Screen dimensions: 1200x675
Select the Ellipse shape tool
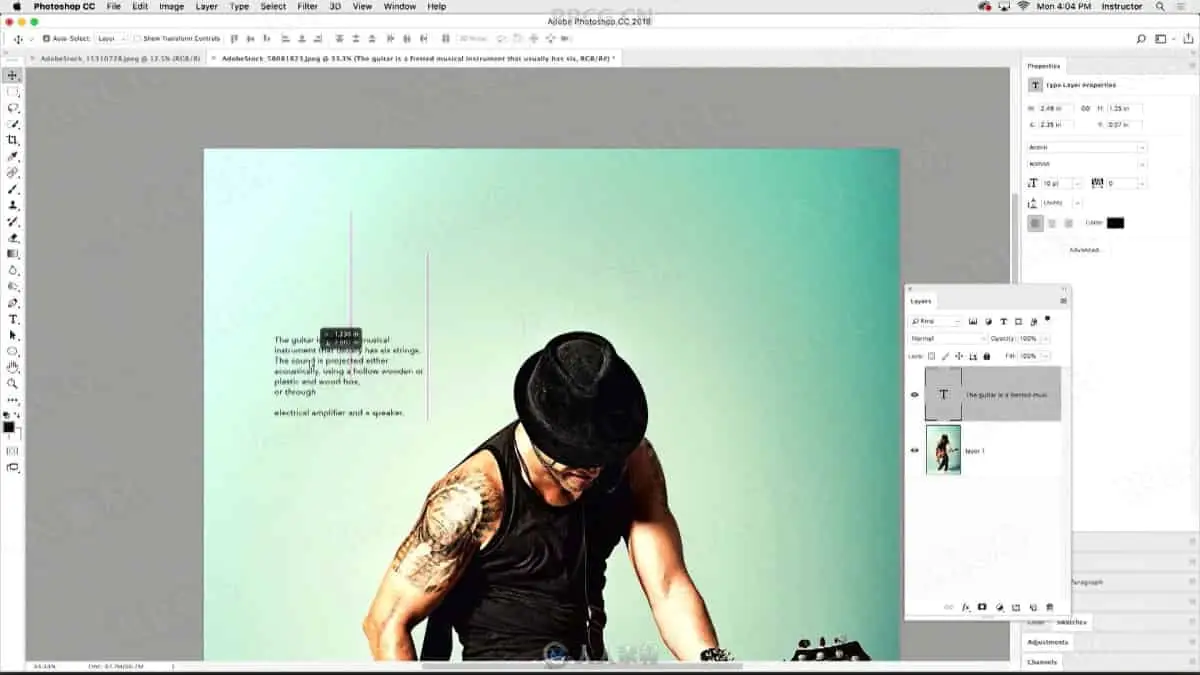[x=13, y=351]
